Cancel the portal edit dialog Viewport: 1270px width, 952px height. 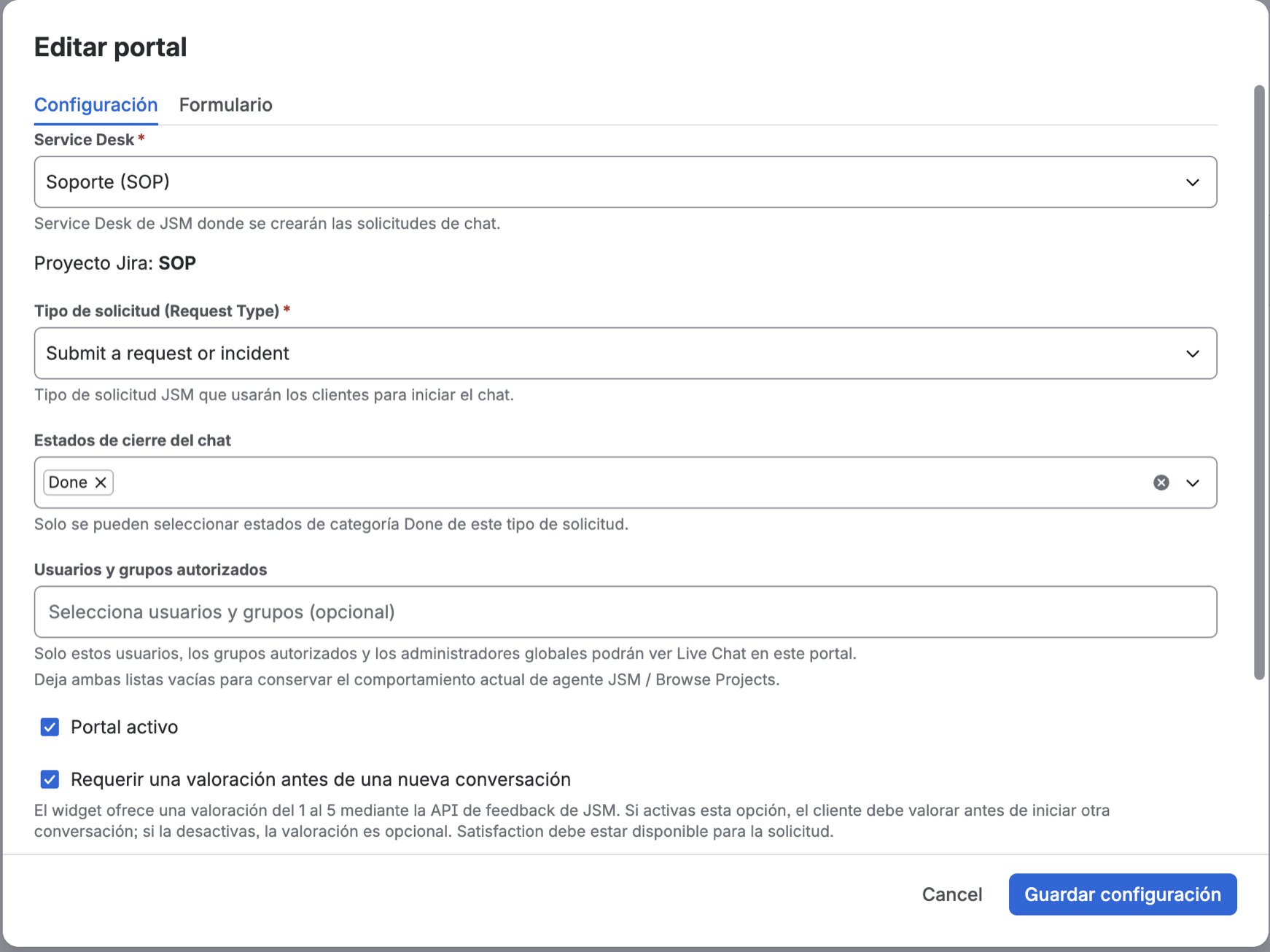click(952, 894)
